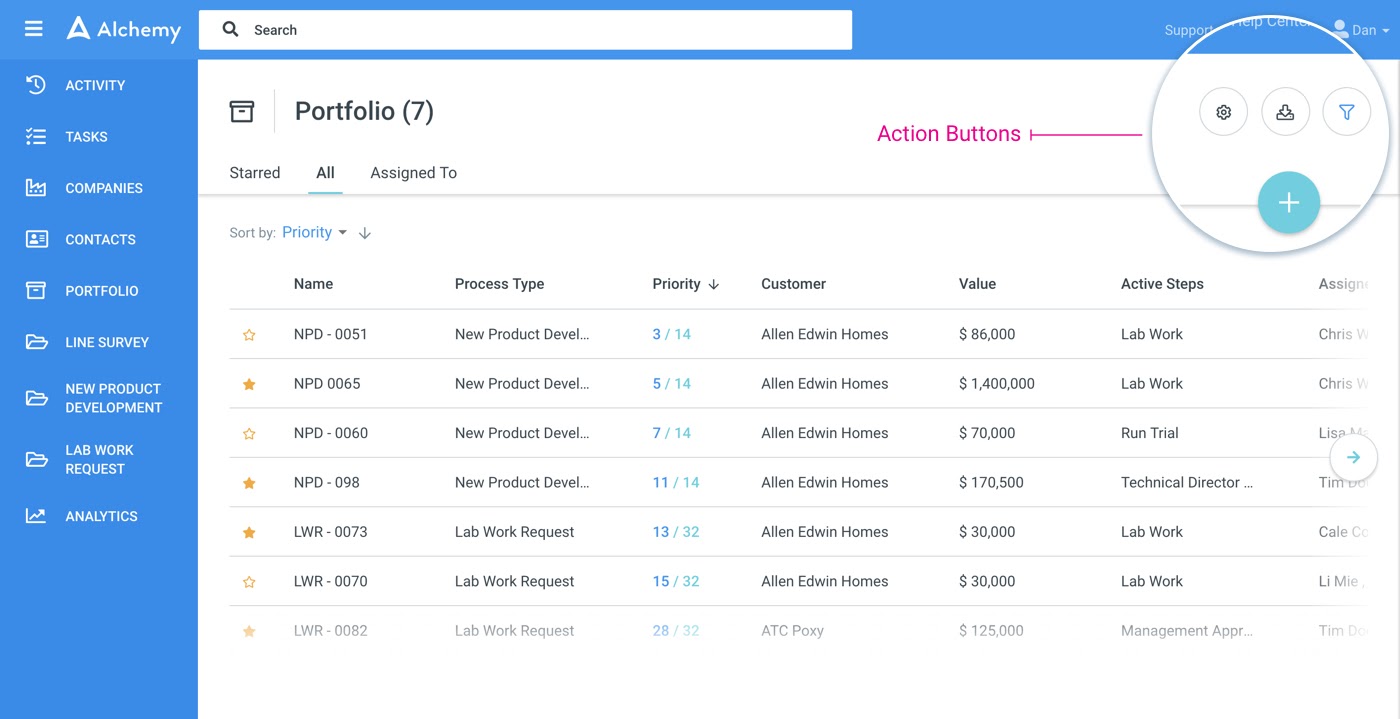
Task: Unstar the NPD 0065 row
Action: [x=249, y=384]
